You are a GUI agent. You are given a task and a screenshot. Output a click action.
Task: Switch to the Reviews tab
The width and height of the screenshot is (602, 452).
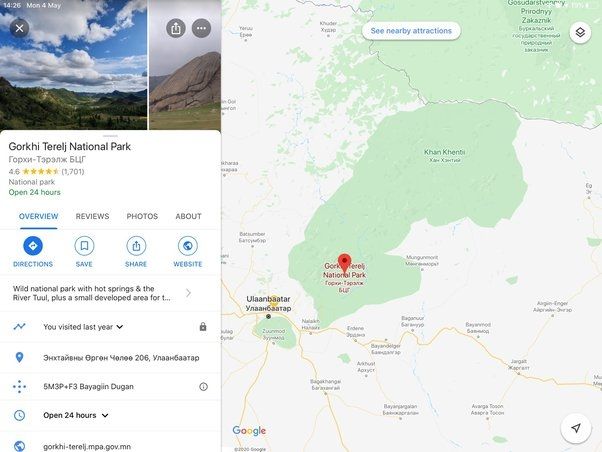click(x=93, y=216)
